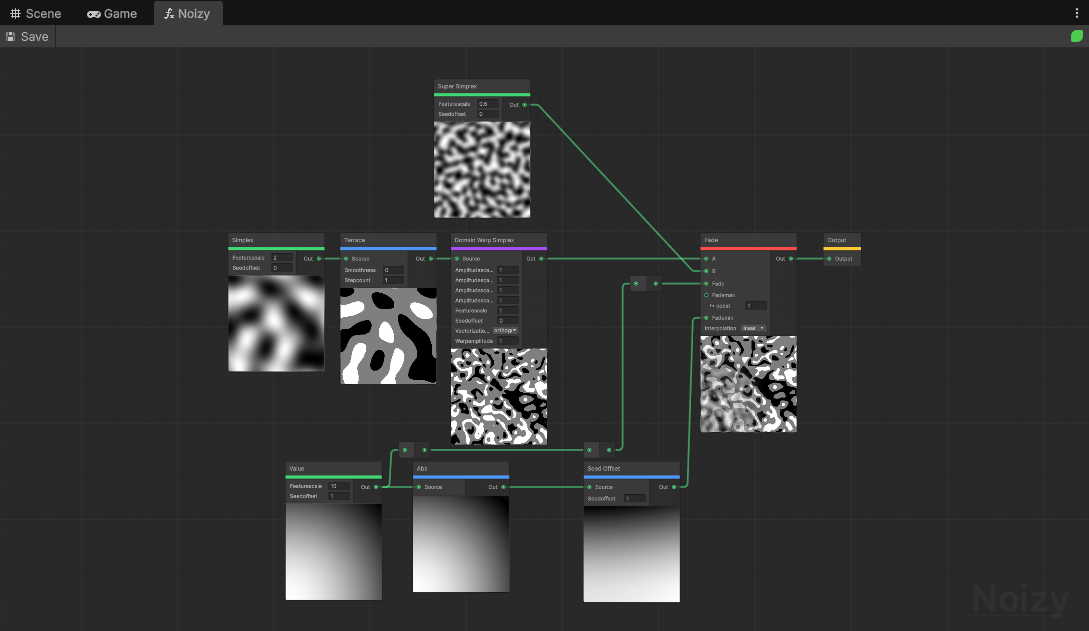The width and height of the screenshot is (1089, 631).
Task: Select the Value node title bar
Action: [333, 469]
